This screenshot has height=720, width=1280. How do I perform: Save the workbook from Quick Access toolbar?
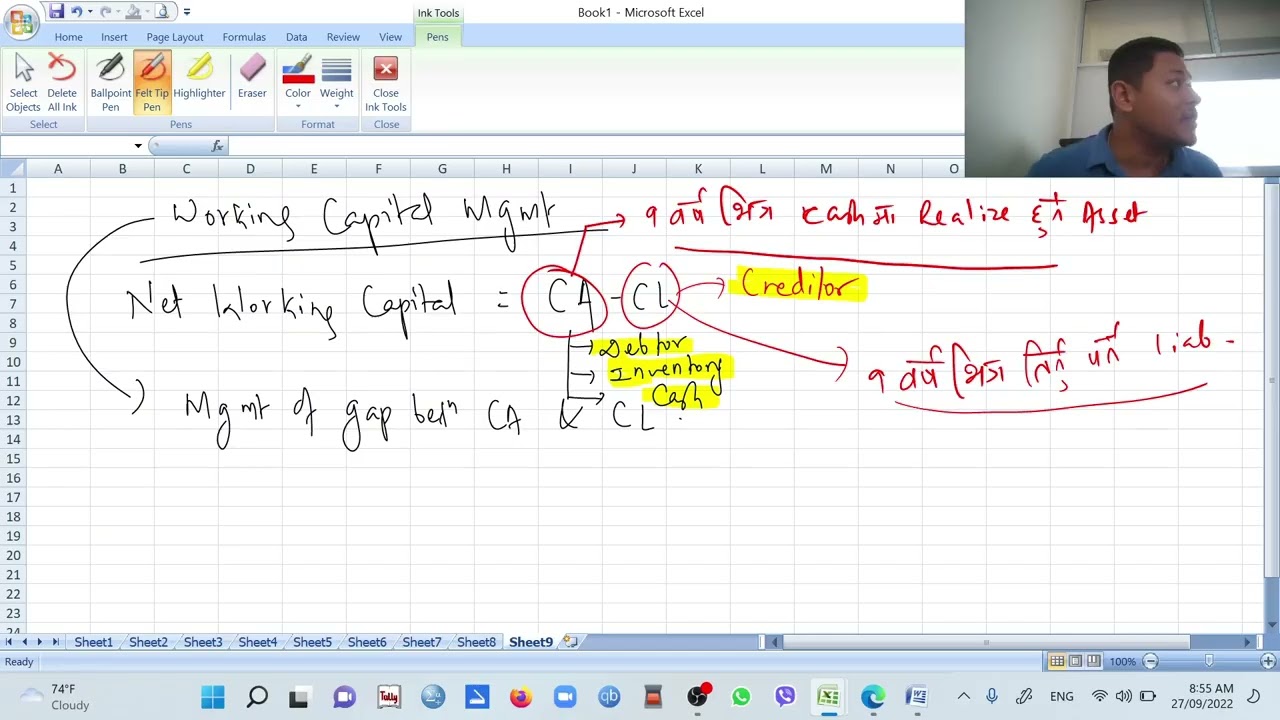(x=56, y=12)
